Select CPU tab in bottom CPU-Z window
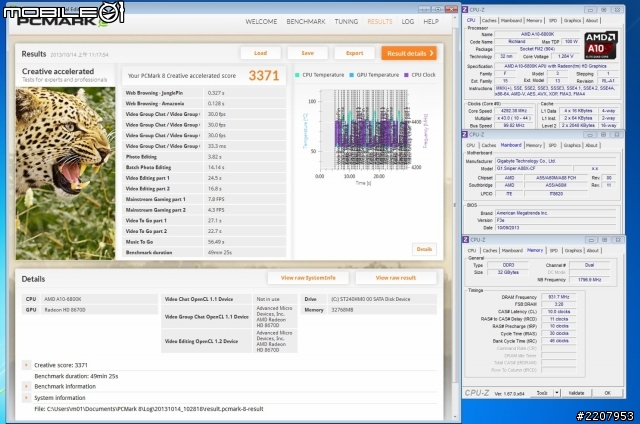The width and height of the screenshot is (640, 424). click(472, 251)
